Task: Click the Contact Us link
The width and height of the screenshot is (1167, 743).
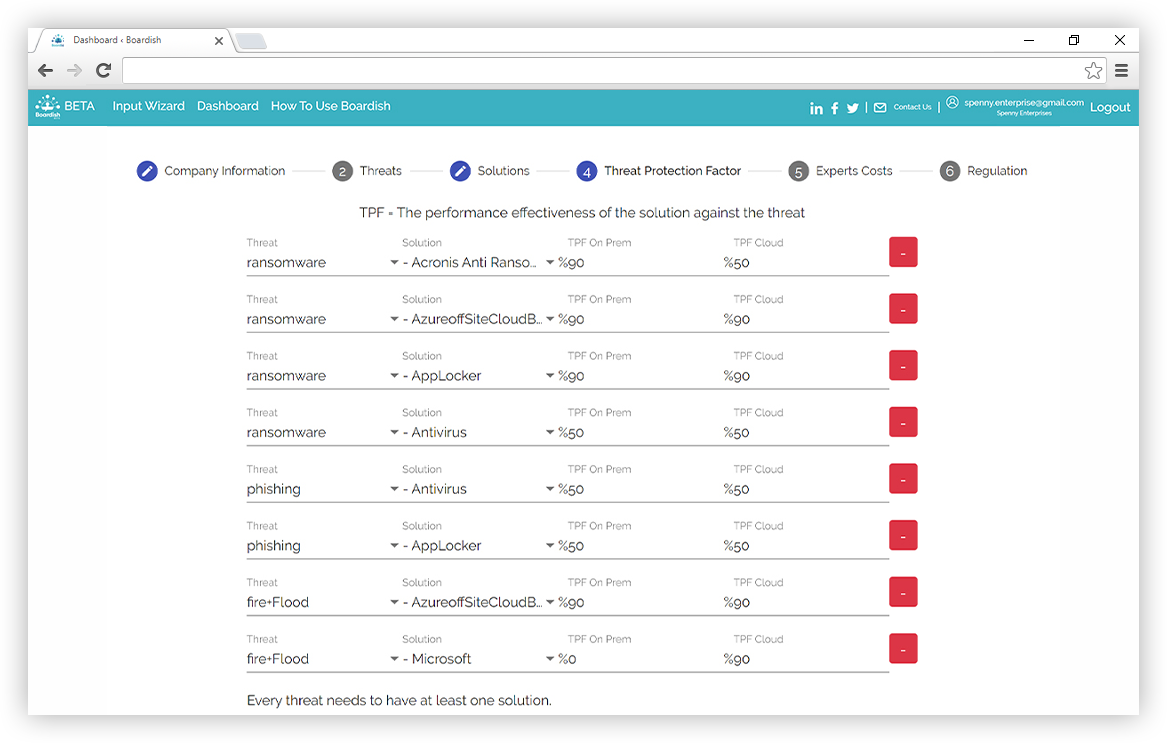Action: 912,107
